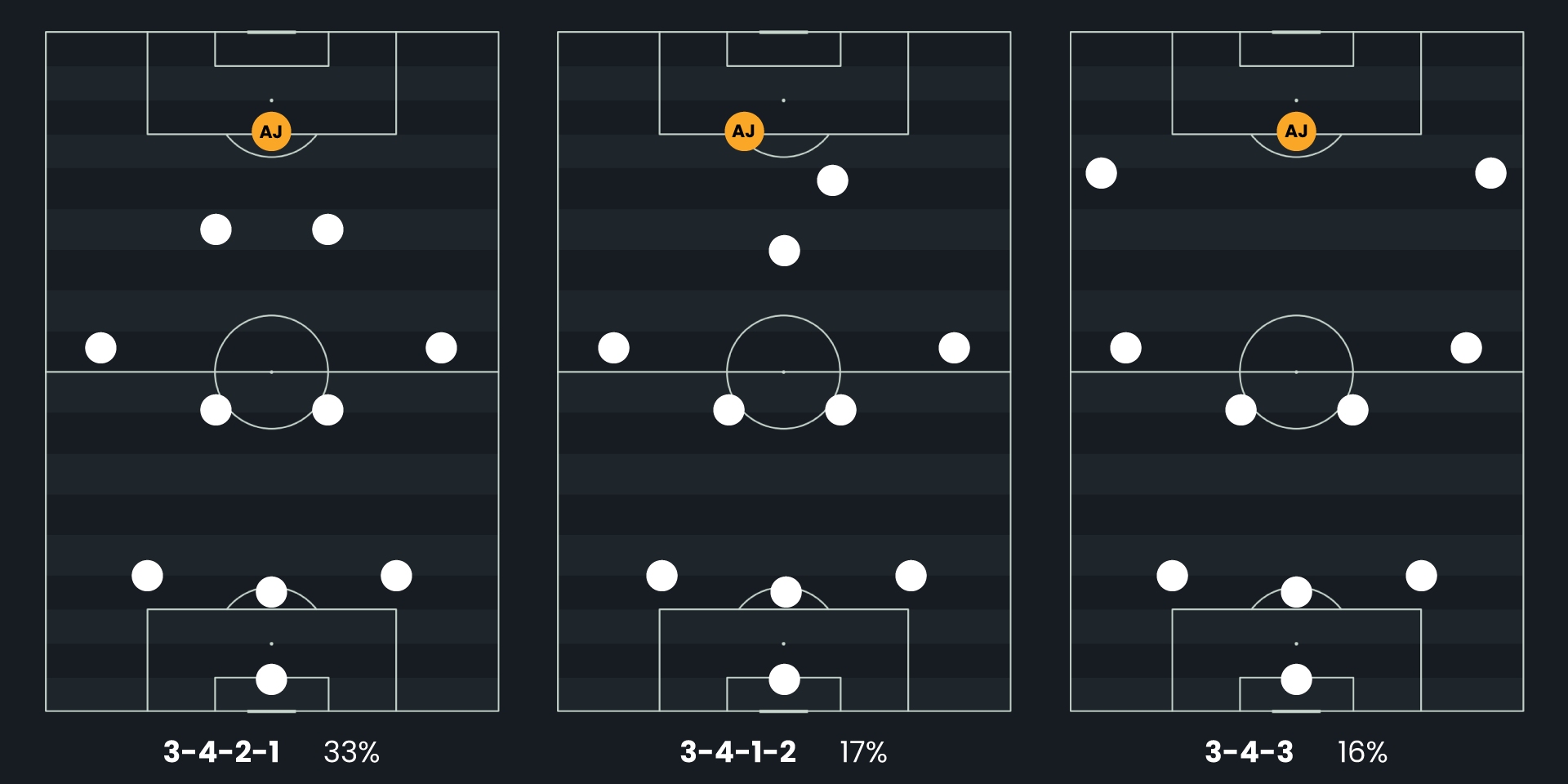The image size is (1568, 784).
Task: Select the goalkeeper dot in the 3-4-2-1 pitch
Action: coord(271,679)
